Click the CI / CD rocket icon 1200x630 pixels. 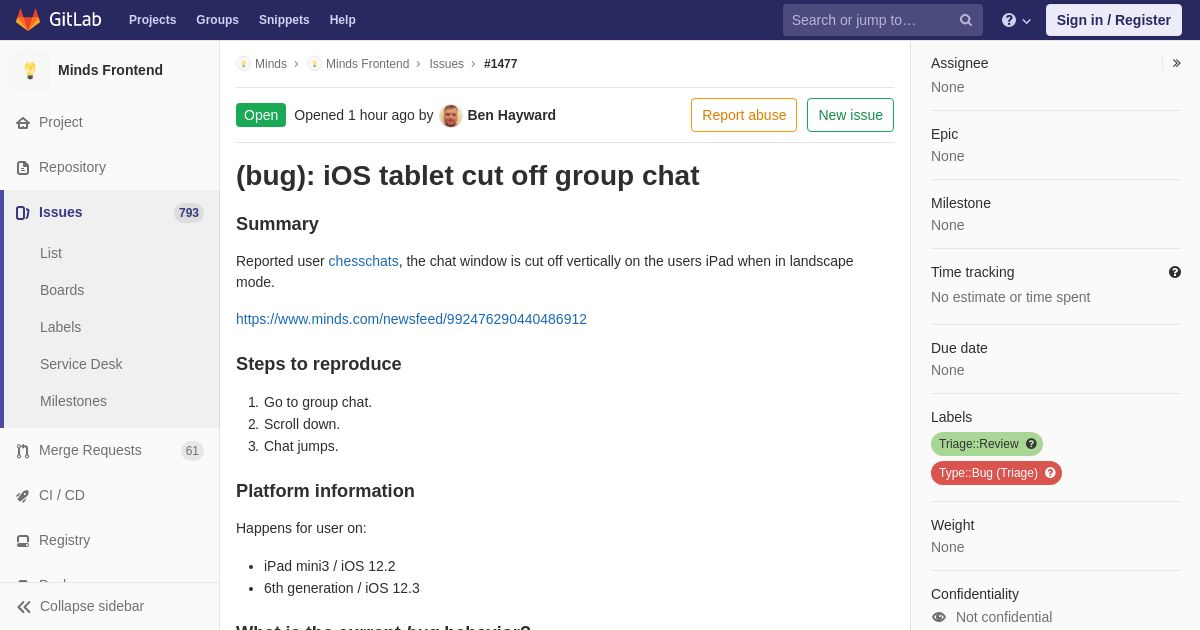[x=23, y=496]
